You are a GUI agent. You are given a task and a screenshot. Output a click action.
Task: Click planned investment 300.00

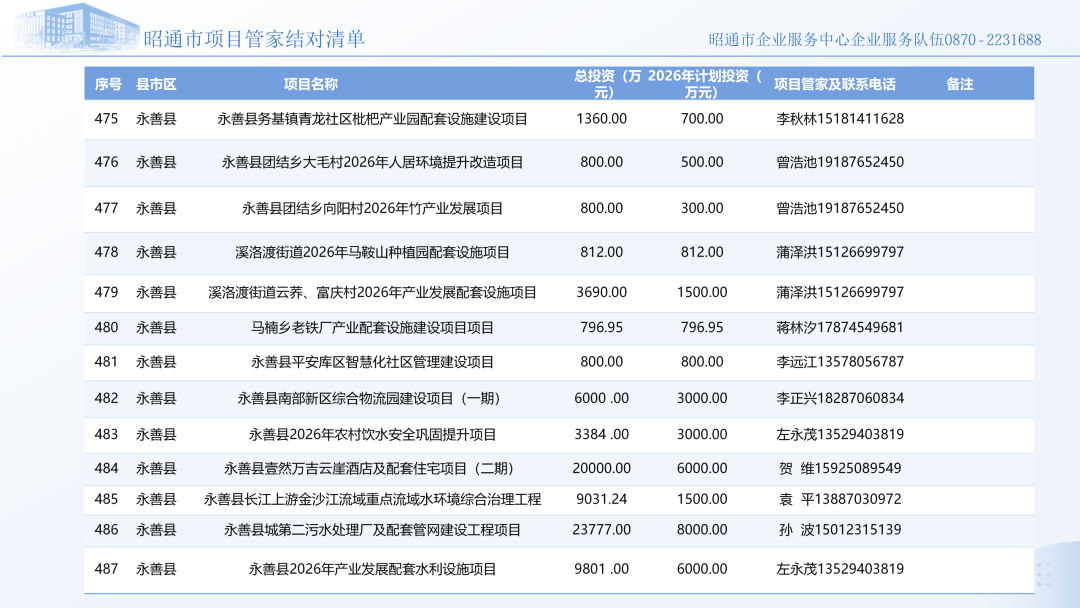(x=702, y=209)
